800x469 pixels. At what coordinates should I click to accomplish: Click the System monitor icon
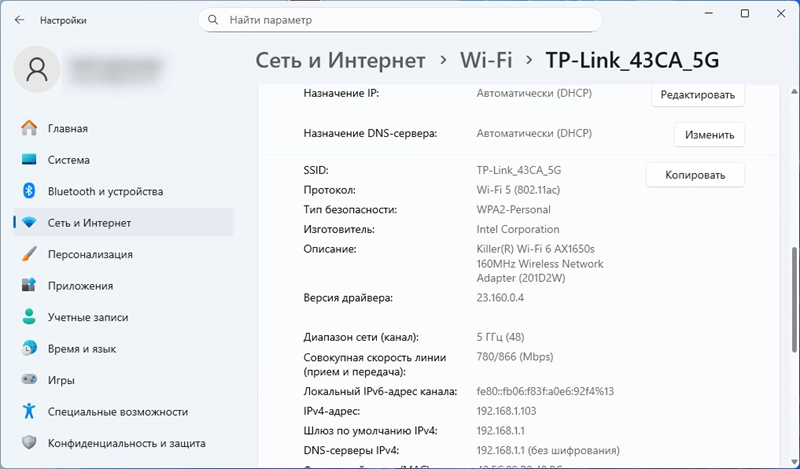29,160
